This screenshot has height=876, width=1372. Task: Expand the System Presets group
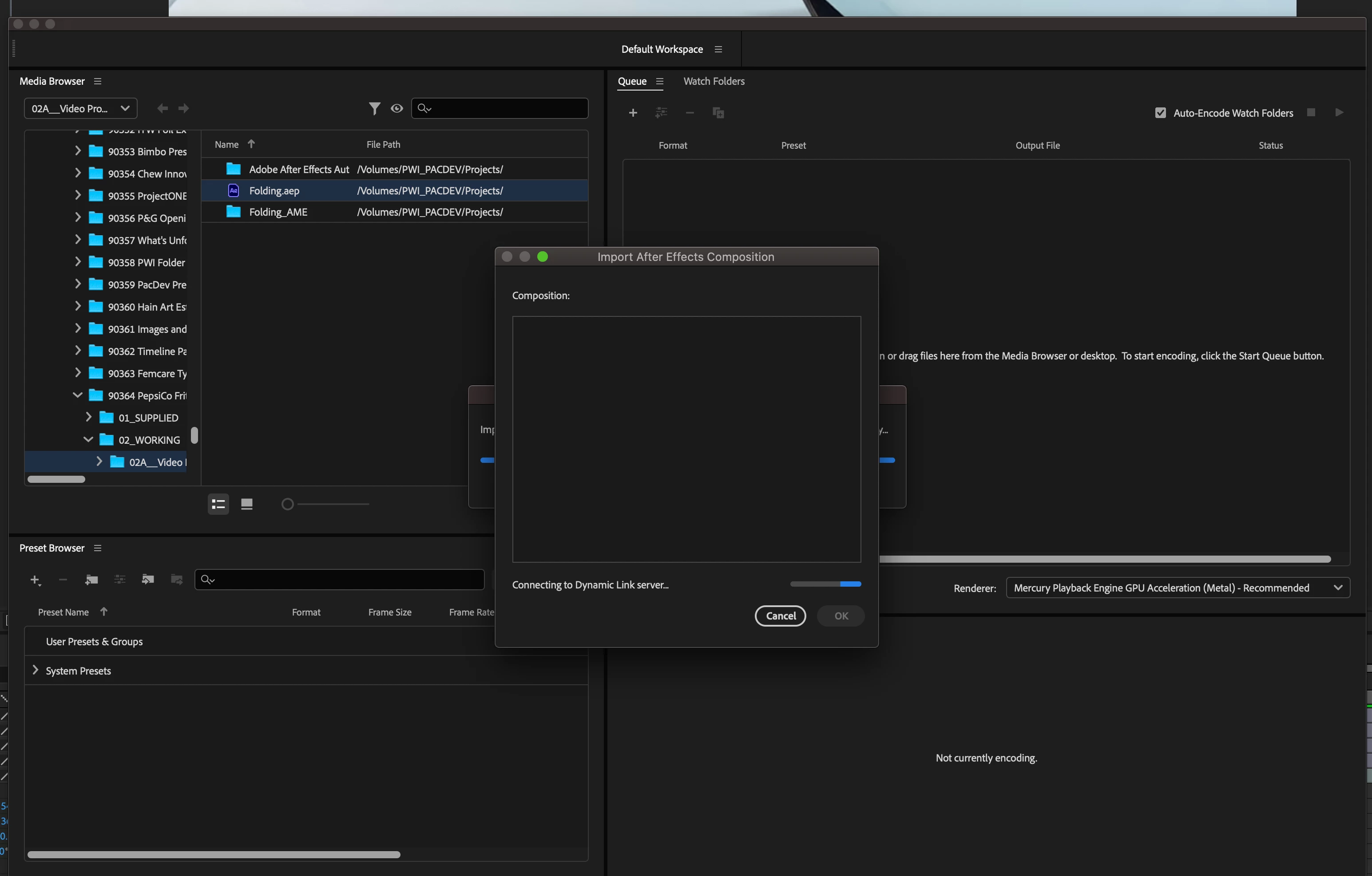point(36,671)
